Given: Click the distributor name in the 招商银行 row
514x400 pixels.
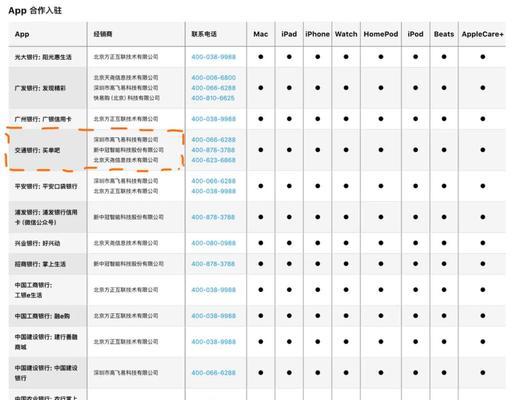Looking at the screenshot, I should click(x=129, y=264).
